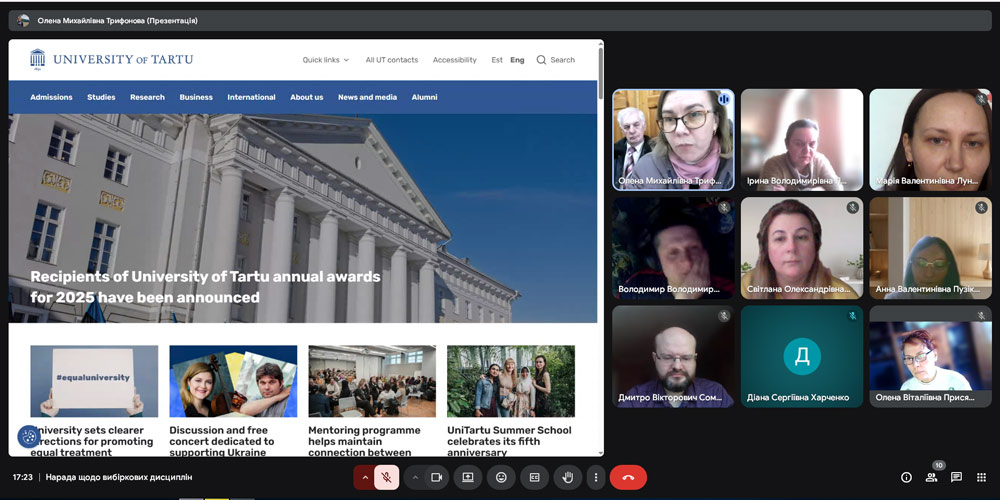The image size is (1000, 500).
Task: Show the participants list
Action: click(x=932, y=477)
